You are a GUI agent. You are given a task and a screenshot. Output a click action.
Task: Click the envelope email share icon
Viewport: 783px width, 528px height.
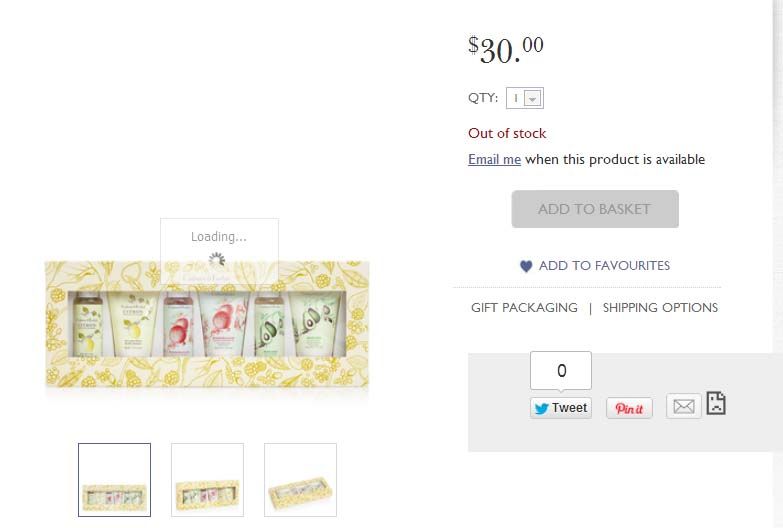[x=683, y=406]
